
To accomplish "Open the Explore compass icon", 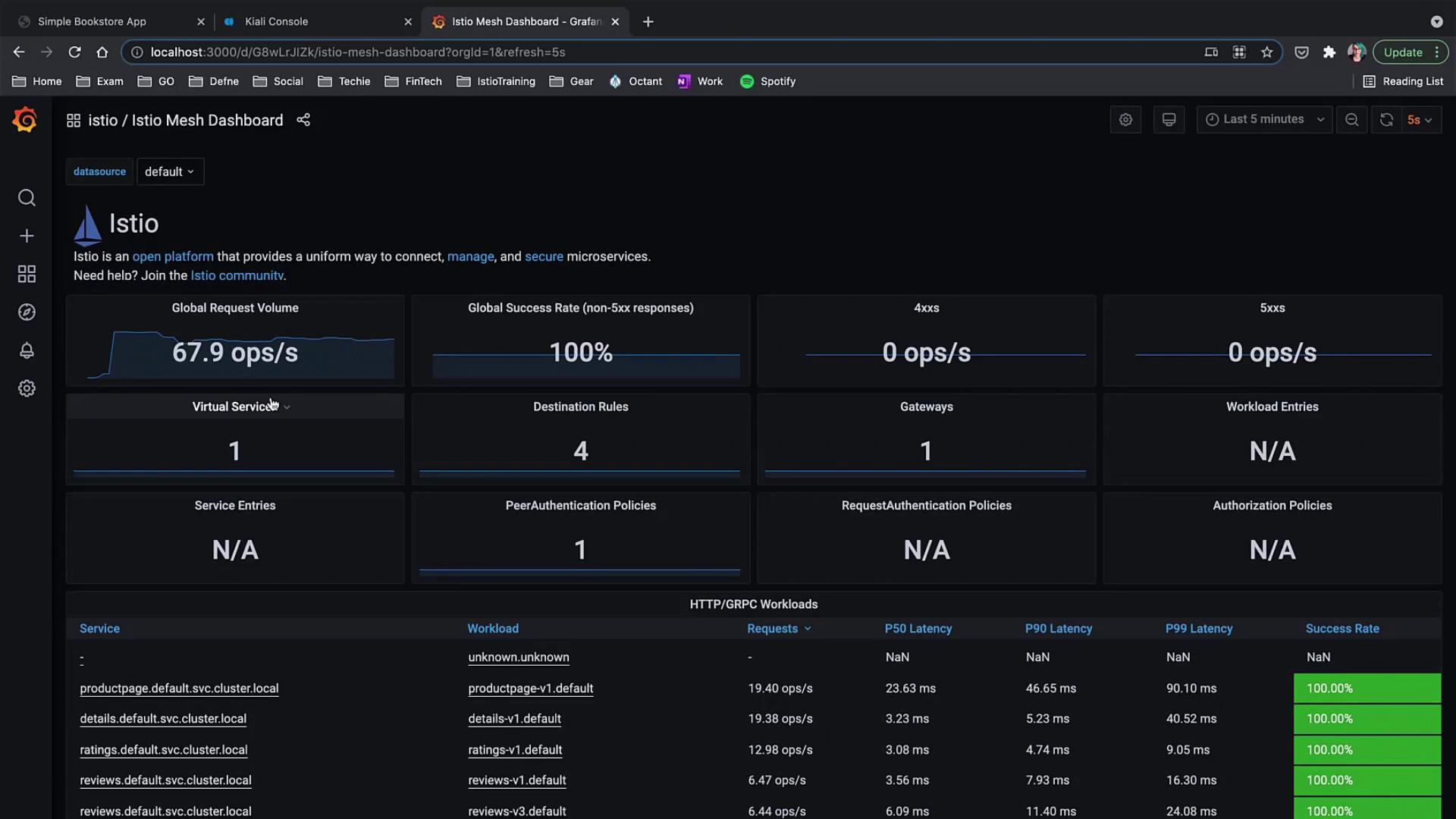I will tap(27, 312).
